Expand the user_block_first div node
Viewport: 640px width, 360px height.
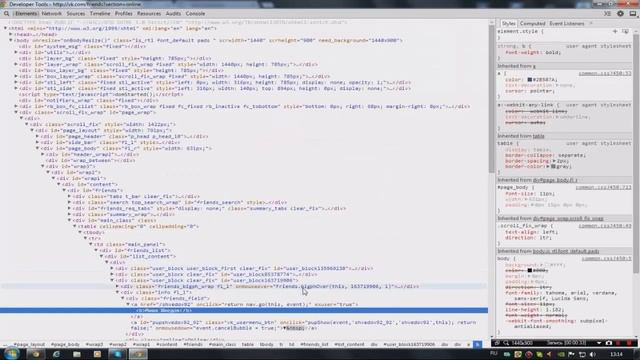click(x=112, y=269)
